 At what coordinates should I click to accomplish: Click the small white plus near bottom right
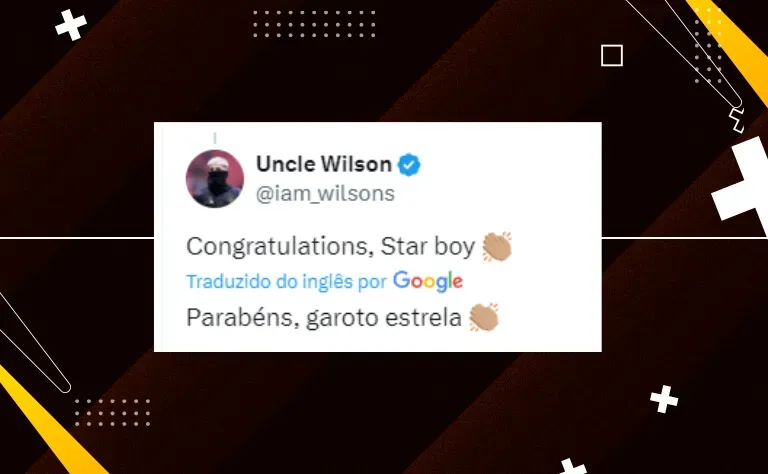point(664,399)
